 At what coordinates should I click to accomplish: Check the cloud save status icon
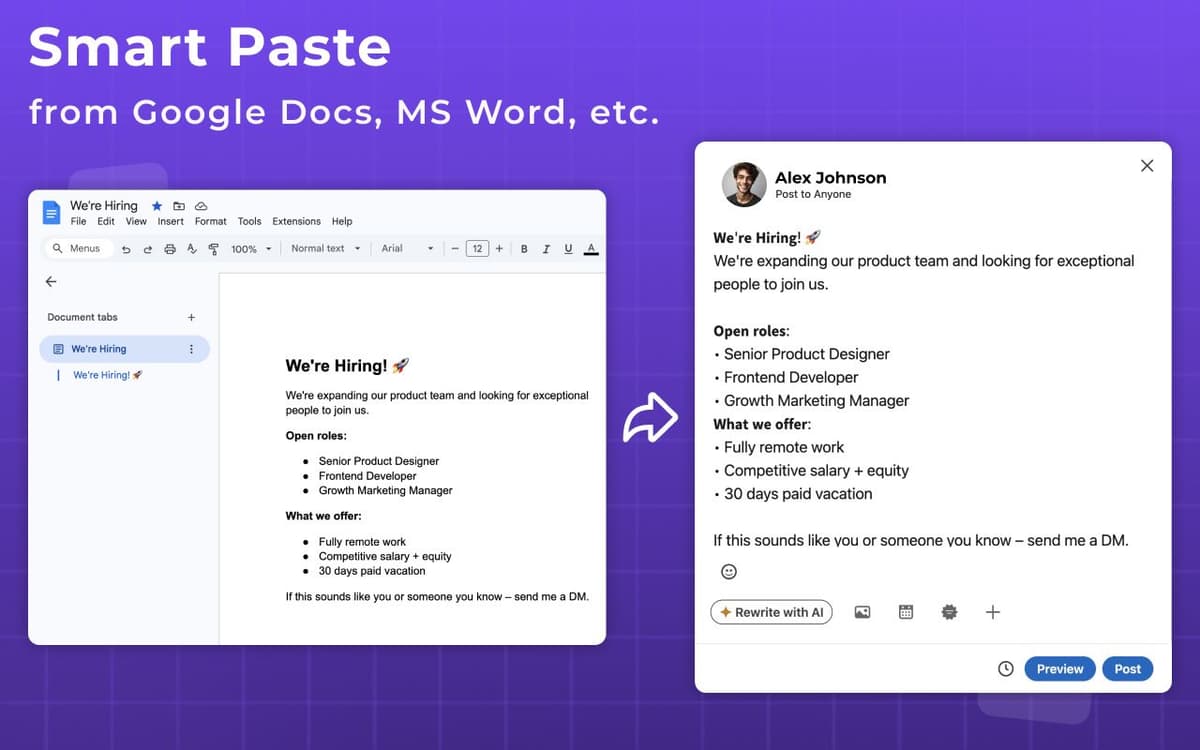coord(200,206)
